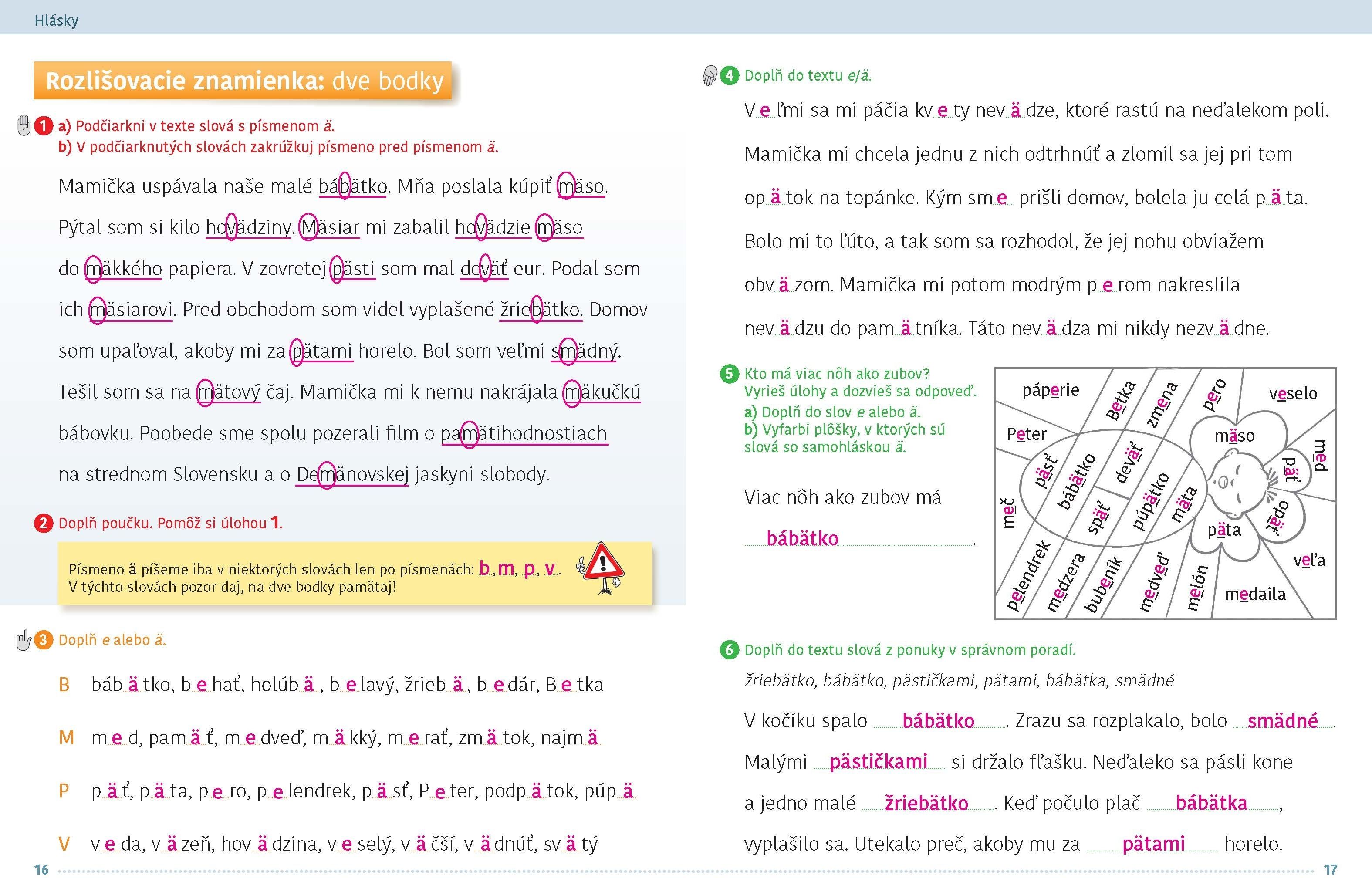Click the underlined word 'Demänovskej'

352,474
